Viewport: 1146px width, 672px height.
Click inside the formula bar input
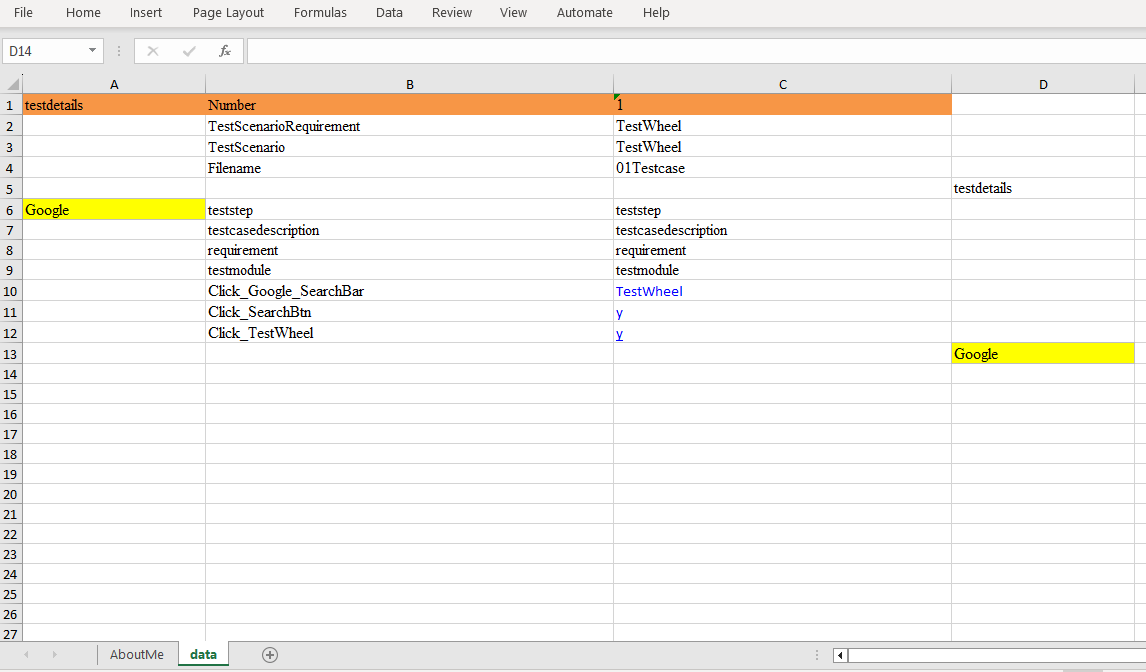(690, 51)
